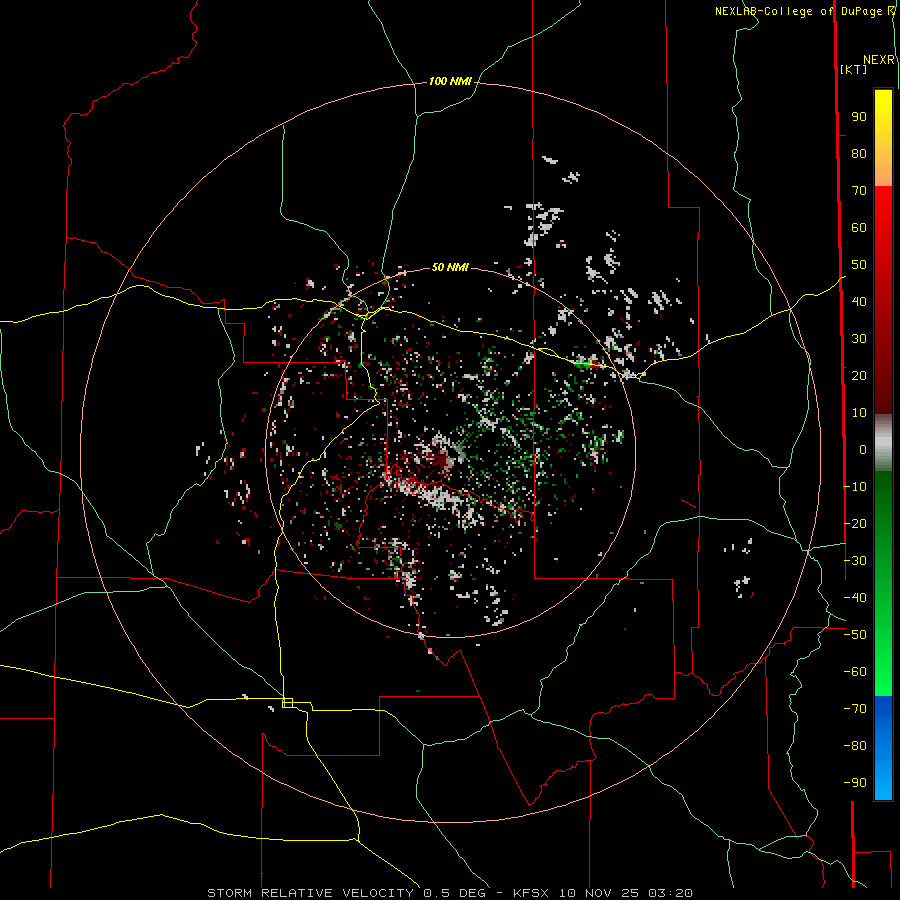Click the positive 70 scale value
900x900 pixels.
tap(859, 191)
